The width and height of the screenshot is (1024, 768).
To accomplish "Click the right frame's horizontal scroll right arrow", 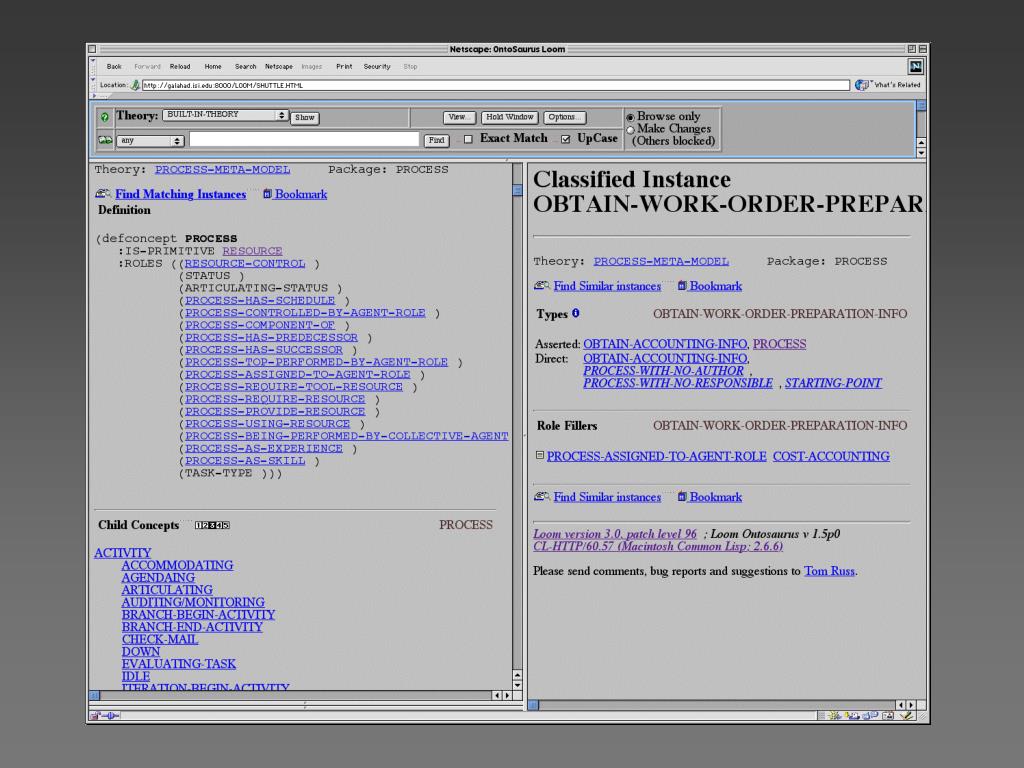I will [x=912, y=705].
